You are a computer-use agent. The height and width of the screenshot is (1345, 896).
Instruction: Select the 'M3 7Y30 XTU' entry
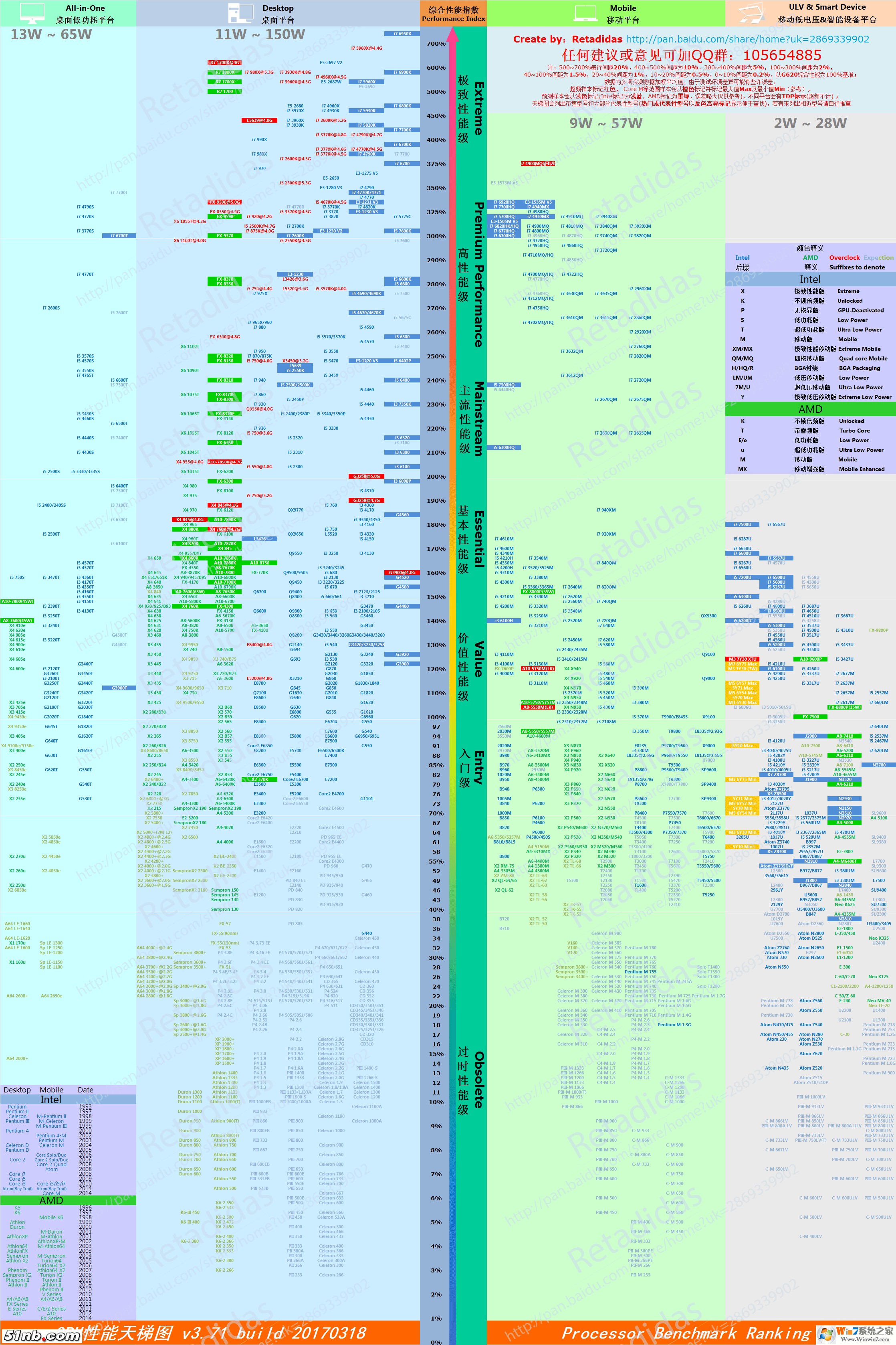click(742, 659)
